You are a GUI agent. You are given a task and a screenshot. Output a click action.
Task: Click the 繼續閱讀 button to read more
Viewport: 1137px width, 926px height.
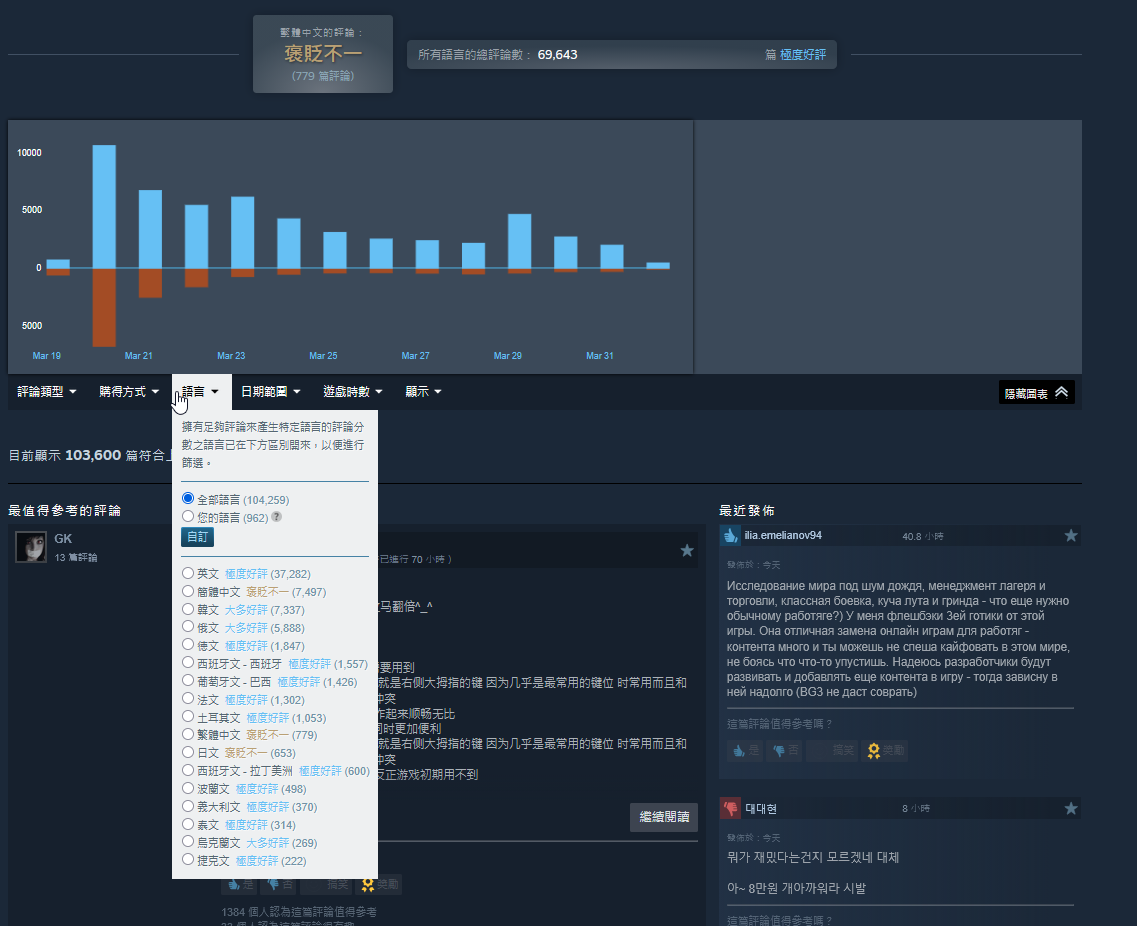663,817
